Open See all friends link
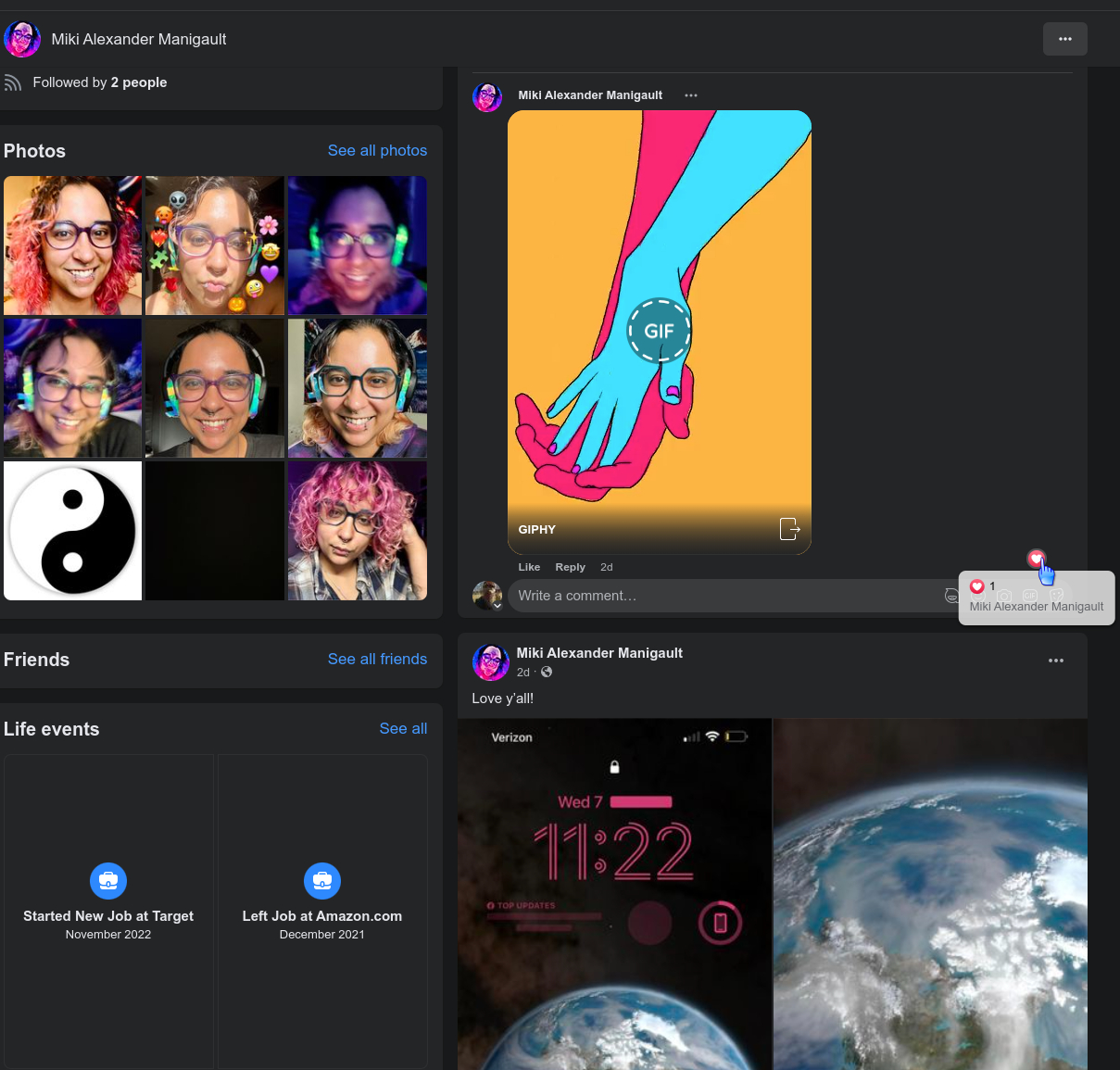1120x1070 pixels. 377,659
